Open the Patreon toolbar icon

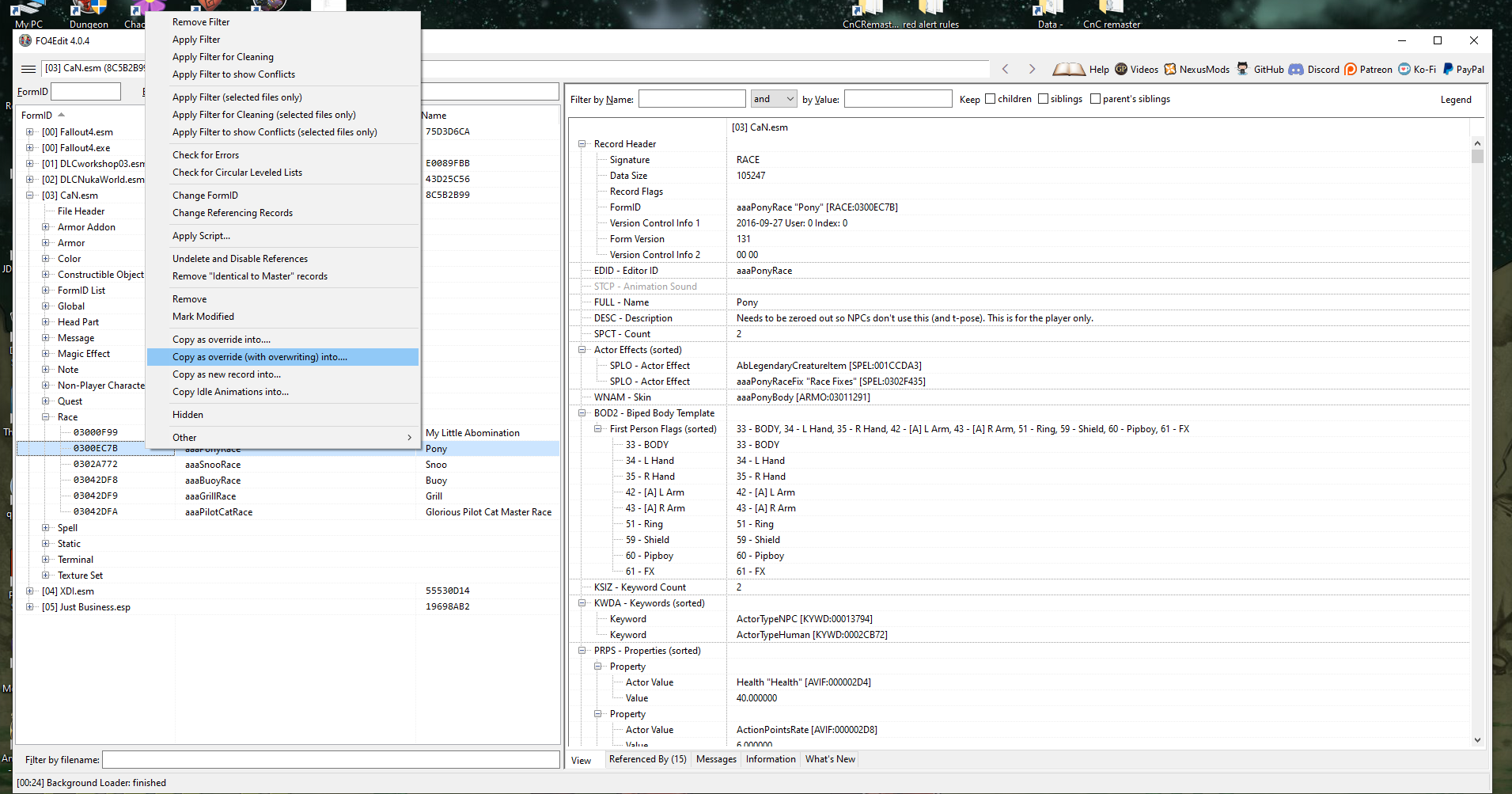pyautogui.click(x=1351, y=69)
